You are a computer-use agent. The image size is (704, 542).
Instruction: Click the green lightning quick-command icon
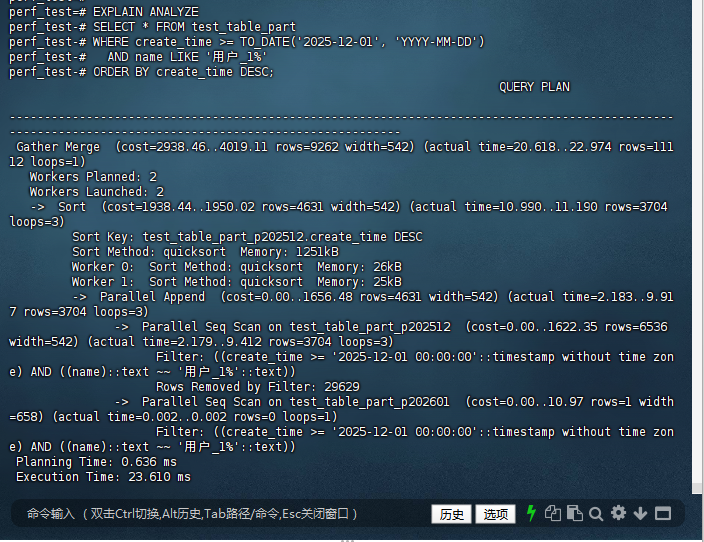[x=531, y=513]
